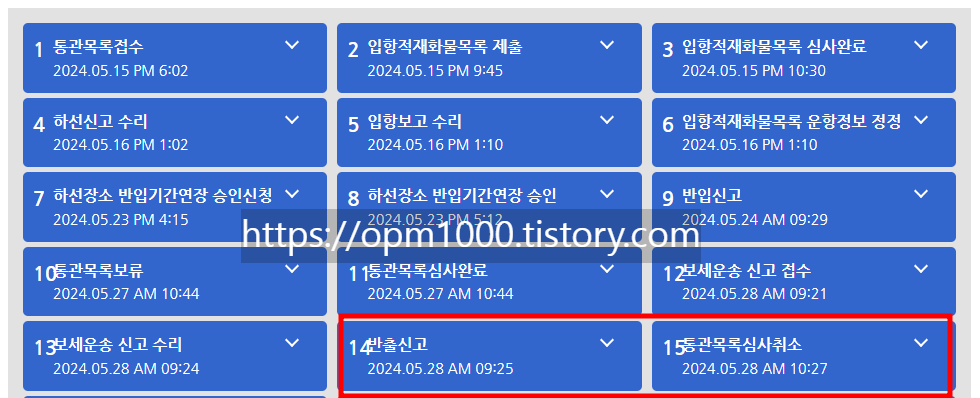Click the 하선장소 반입기간연장 승인신청 title

(162, 196)
